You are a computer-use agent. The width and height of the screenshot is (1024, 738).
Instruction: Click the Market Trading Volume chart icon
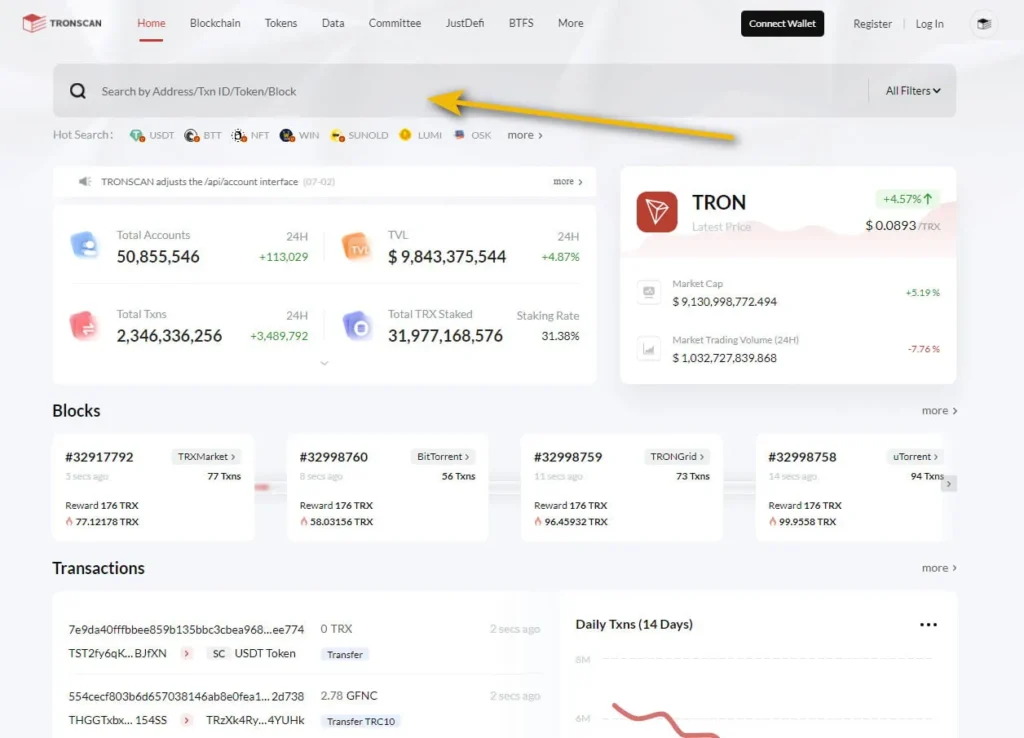[x=648, y=349]
